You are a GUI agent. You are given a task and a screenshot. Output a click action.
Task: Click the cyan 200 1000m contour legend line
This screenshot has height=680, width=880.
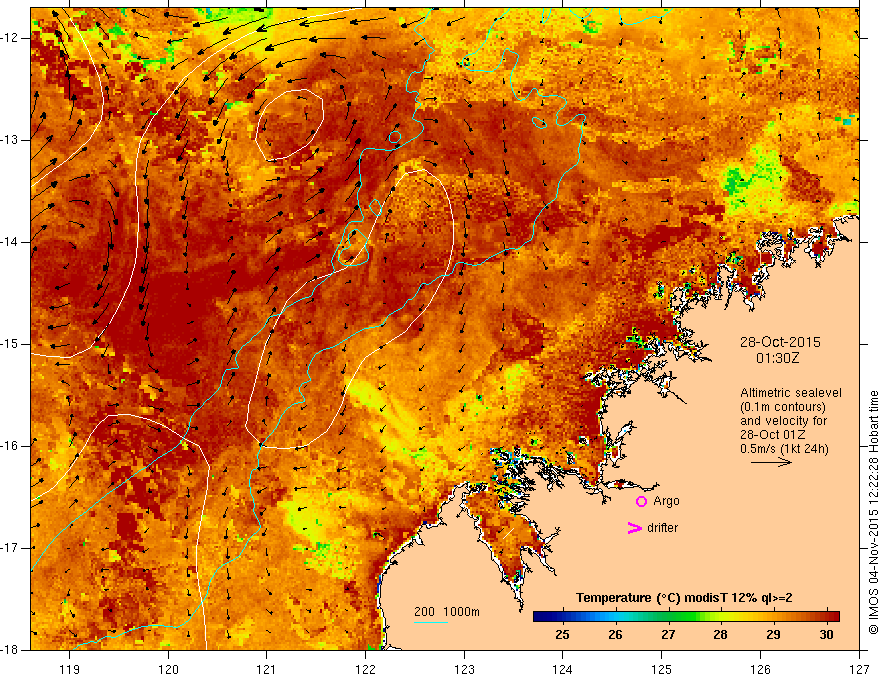[x=430, y=622]
